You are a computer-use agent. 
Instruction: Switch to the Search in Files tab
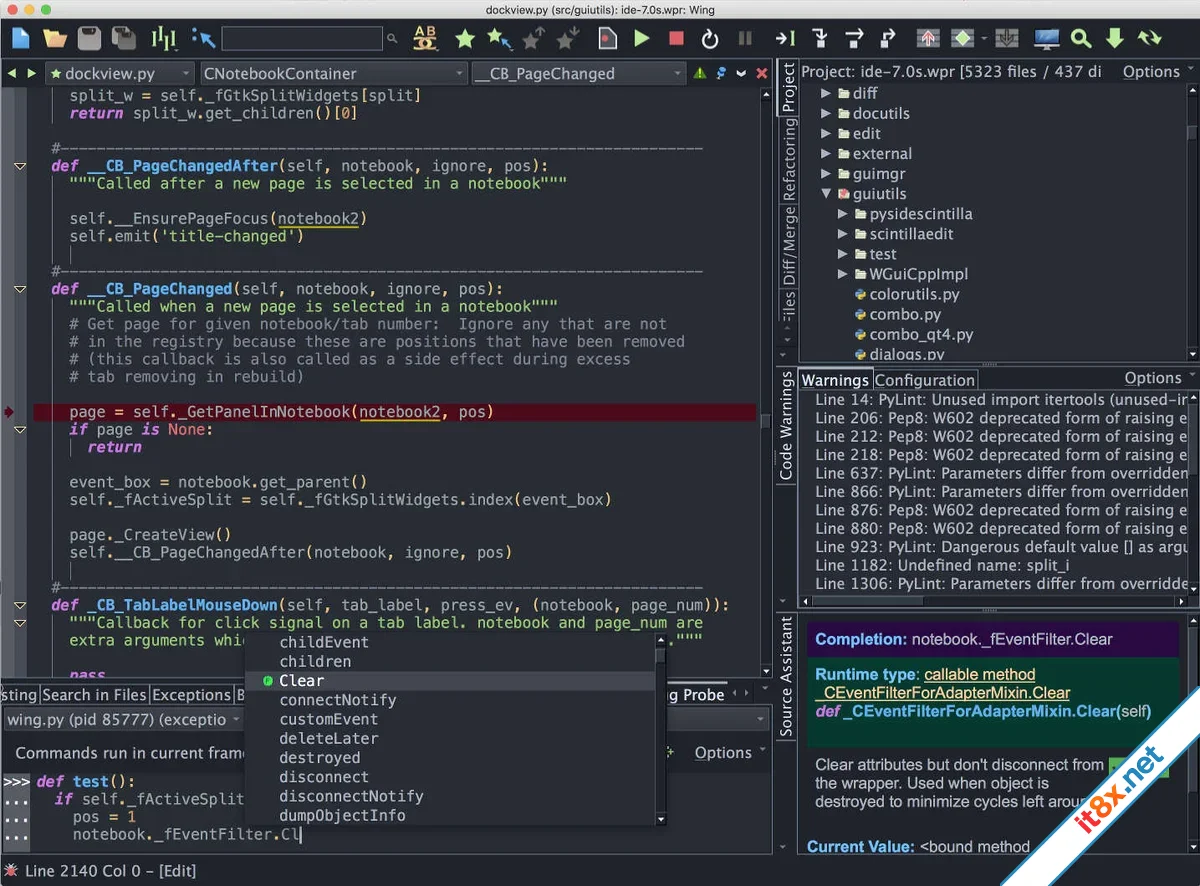point(94,695)
